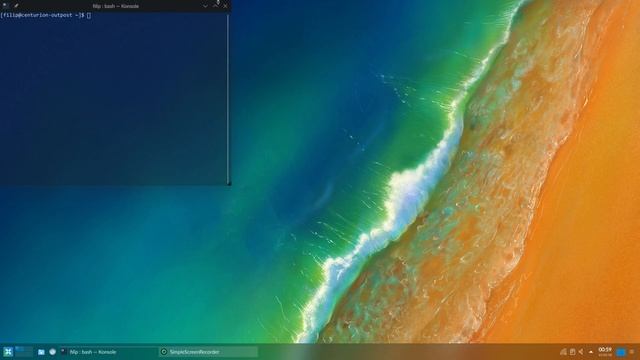Open the round web browser taskbar launcher

tap(53, 352)
